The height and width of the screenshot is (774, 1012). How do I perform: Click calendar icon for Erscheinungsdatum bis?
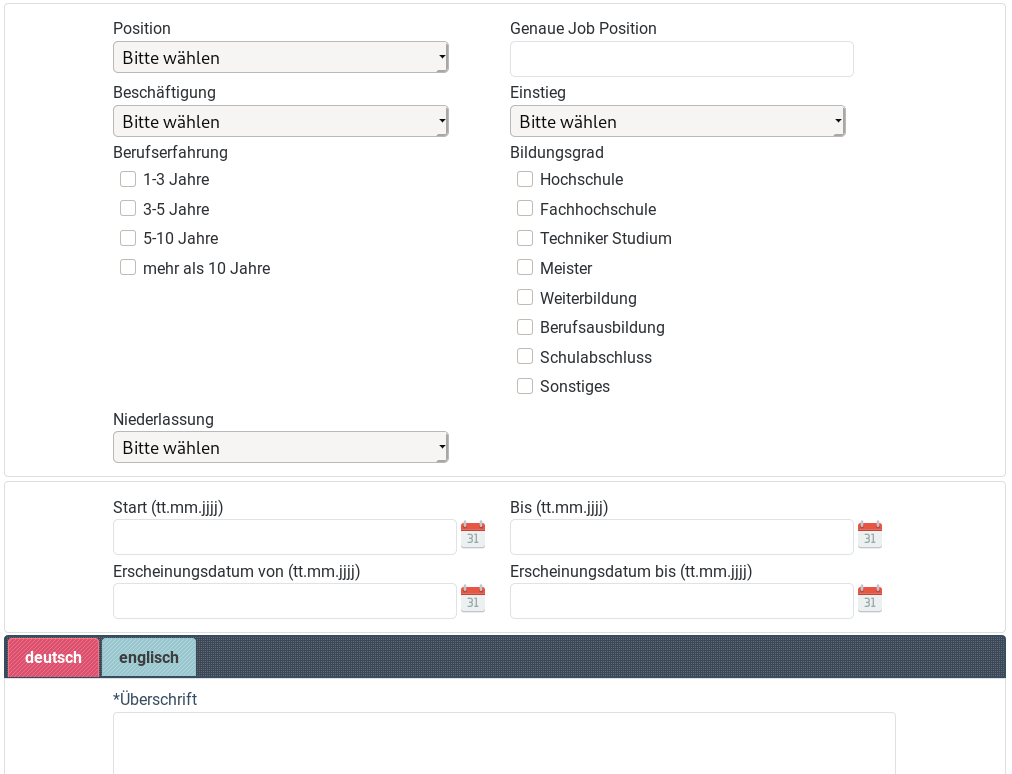(870, 599)
